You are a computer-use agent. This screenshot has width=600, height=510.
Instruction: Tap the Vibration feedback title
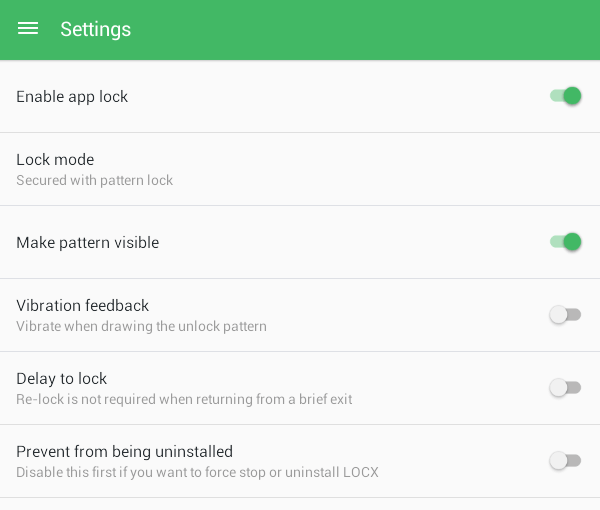pyautogui.click(x=82, y=306)
